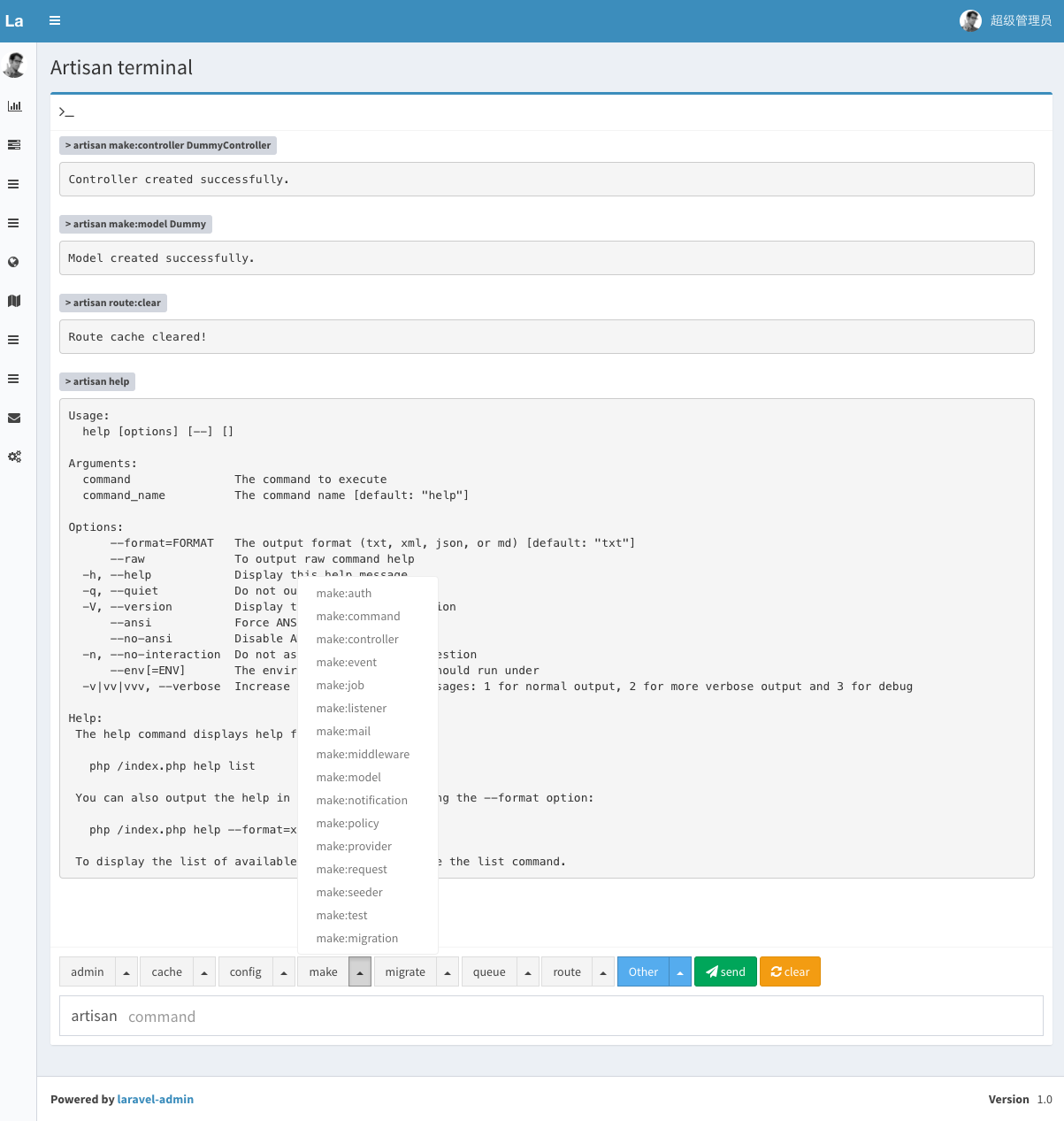Click the sidebar profile avatar
Viewport: 1064px width, 1121px height.
click(14, 65)
